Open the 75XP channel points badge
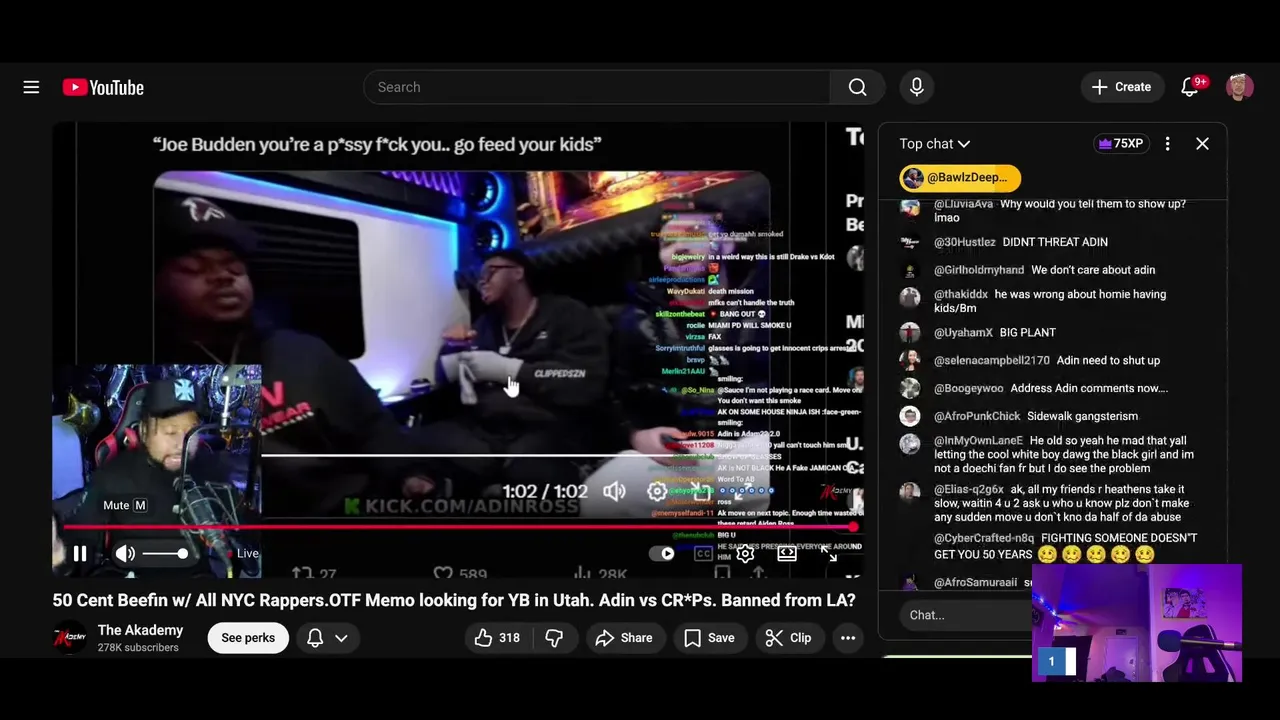This screenshot has width=1280, height=720. point(1120,144)
